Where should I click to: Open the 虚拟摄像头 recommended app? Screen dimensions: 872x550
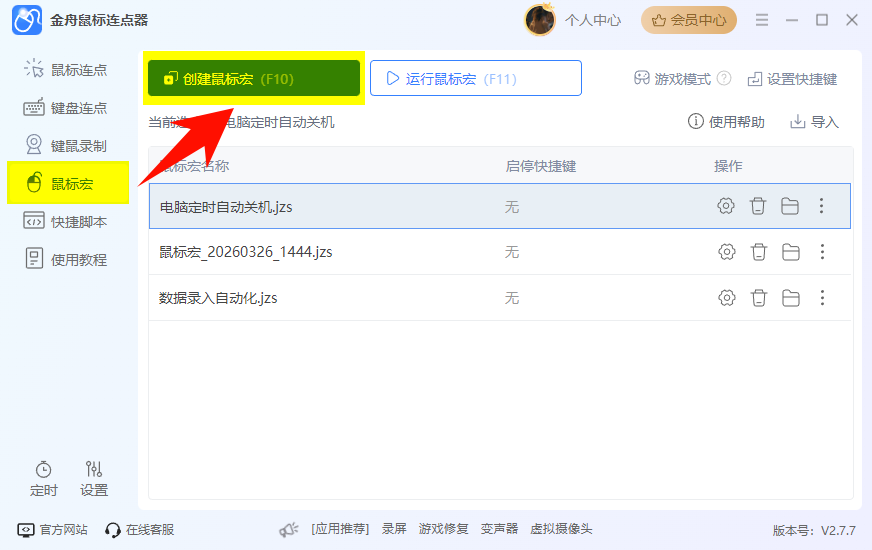[561, 529]
